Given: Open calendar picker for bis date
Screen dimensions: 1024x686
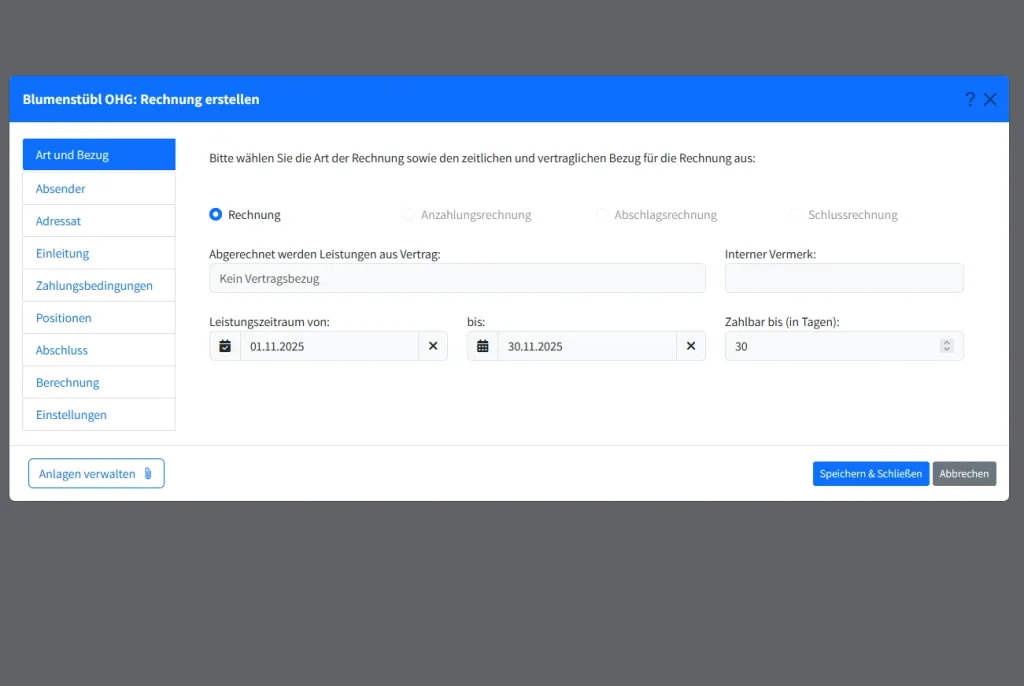Looking at the screenshot, I should click(483, 346).
